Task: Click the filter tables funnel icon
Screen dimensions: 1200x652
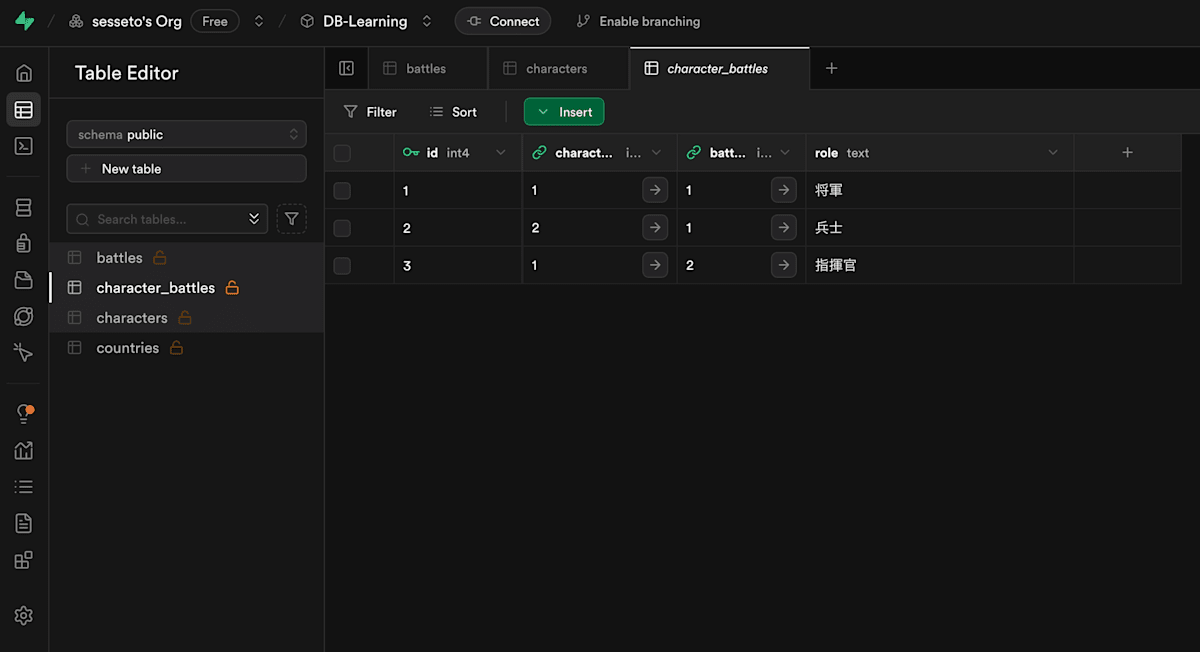Action: pyautogui.click(x=291, y=219)
